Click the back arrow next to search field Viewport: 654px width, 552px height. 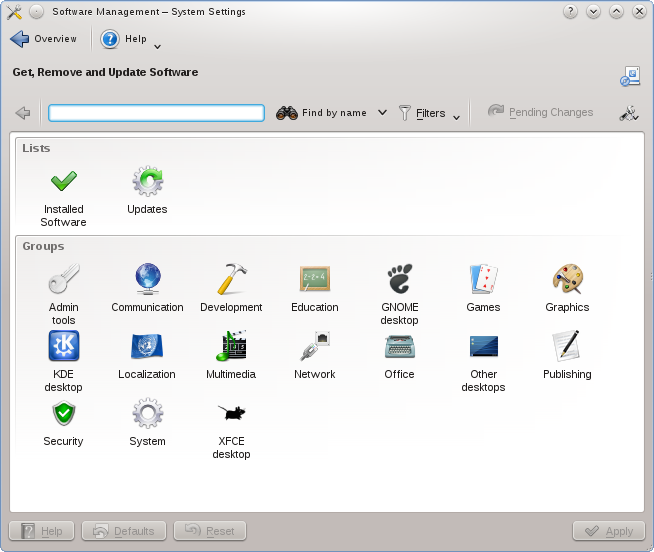pos(23,113)
